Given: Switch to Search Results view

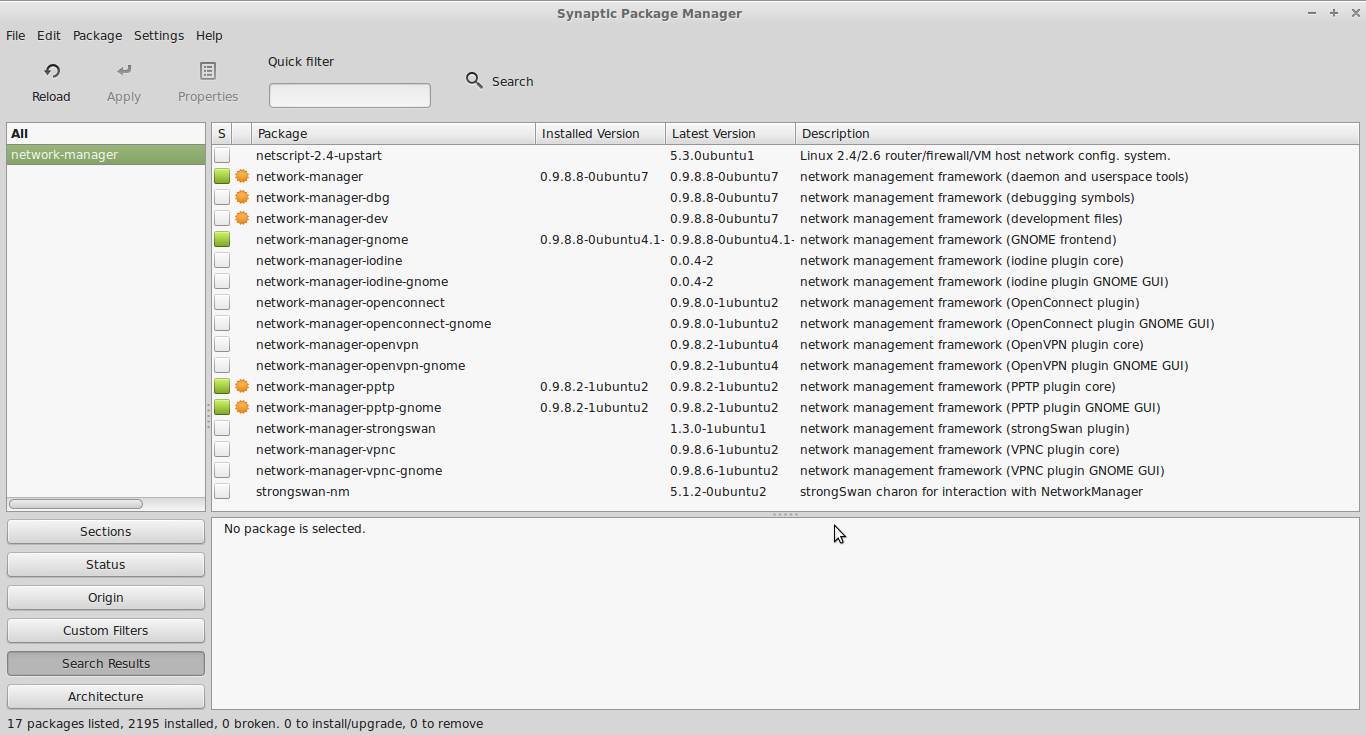Looking at the screenshot, I should click(x=106, y=663).
